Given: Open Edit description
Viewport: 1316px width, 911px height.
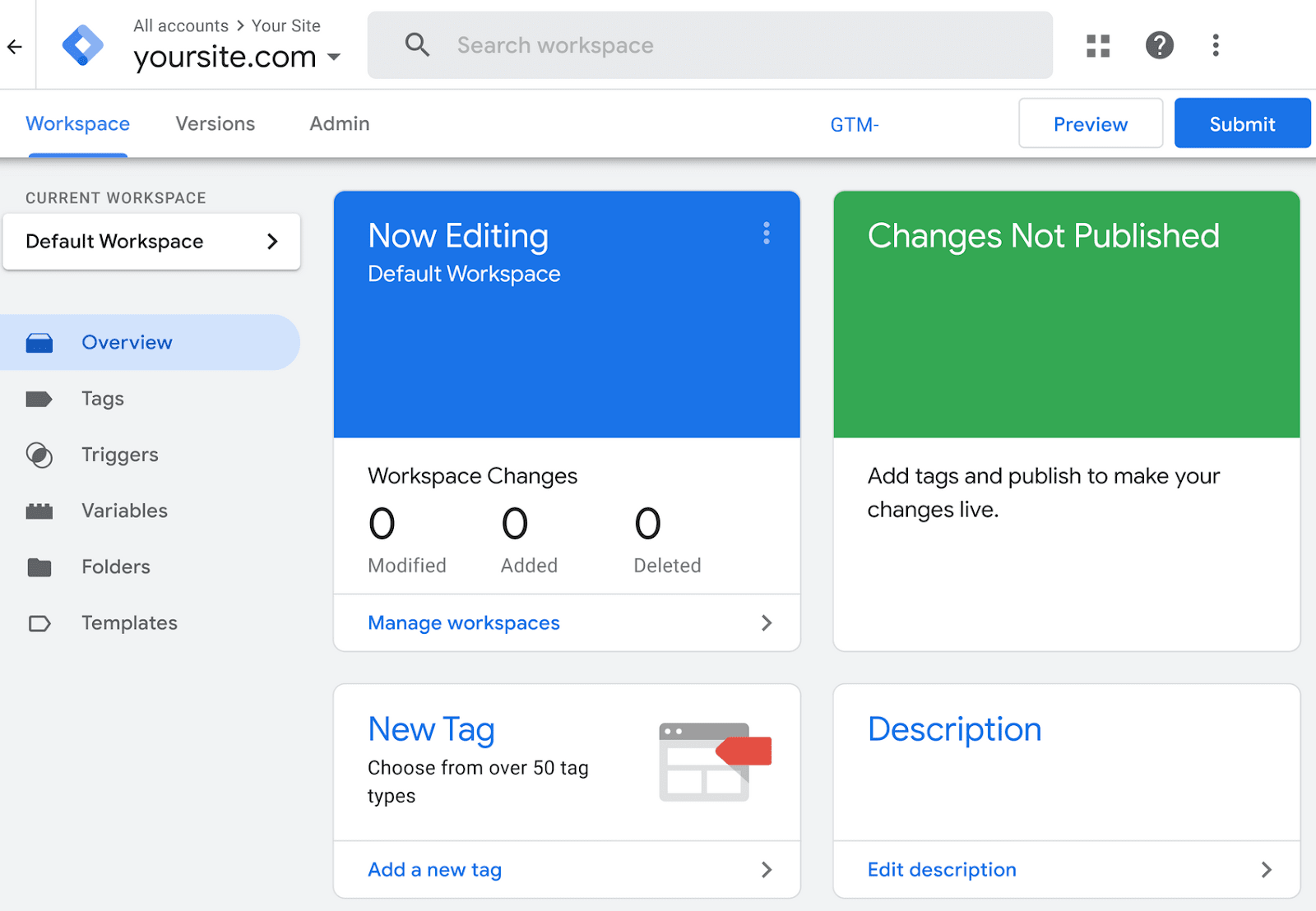Looking at the screenshot, I should click(x=942, y=869).
